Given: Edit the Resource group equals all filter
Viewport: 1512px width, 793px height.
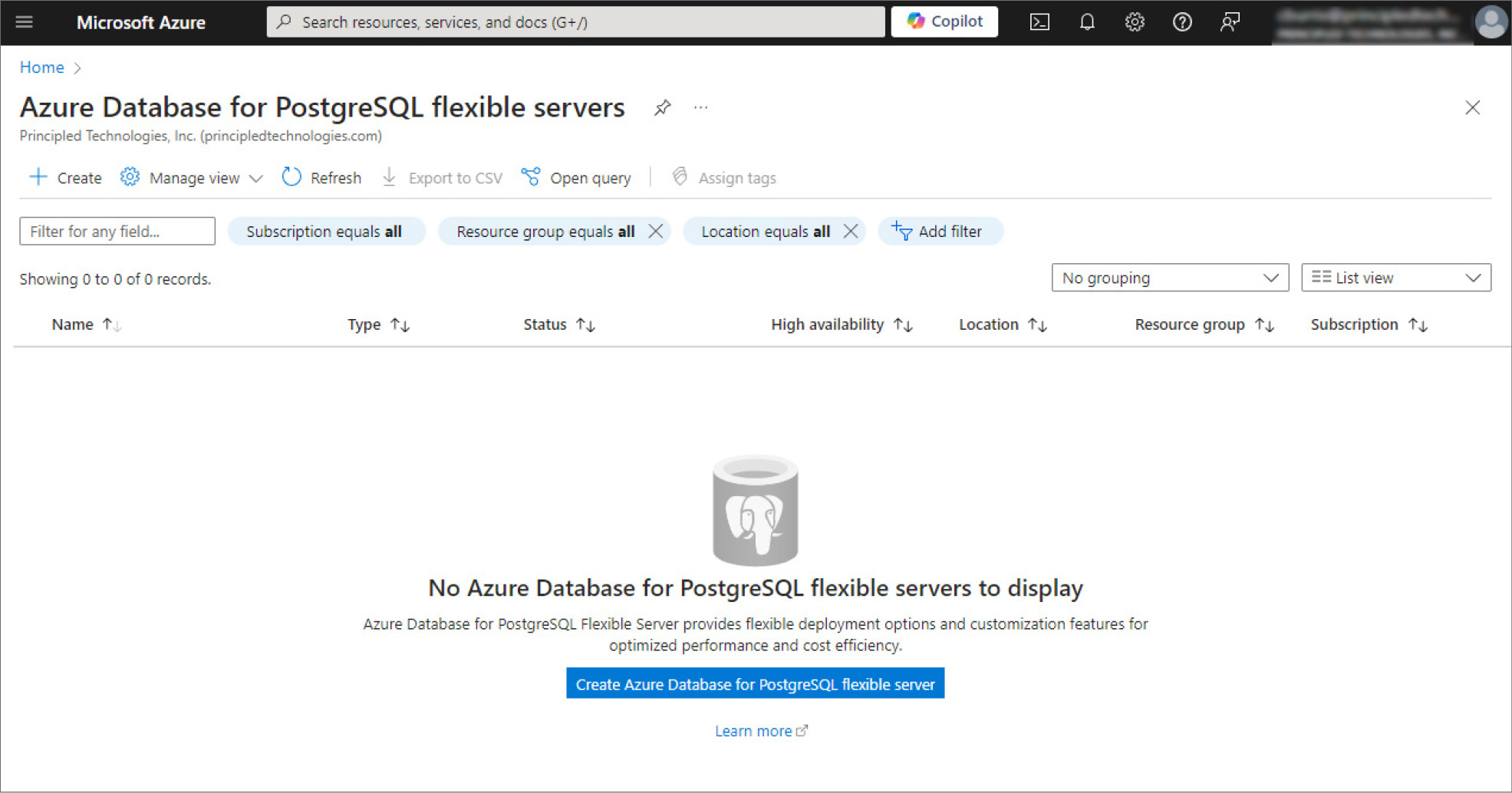Looking at the screenshot, I should [x=545, y=232].
